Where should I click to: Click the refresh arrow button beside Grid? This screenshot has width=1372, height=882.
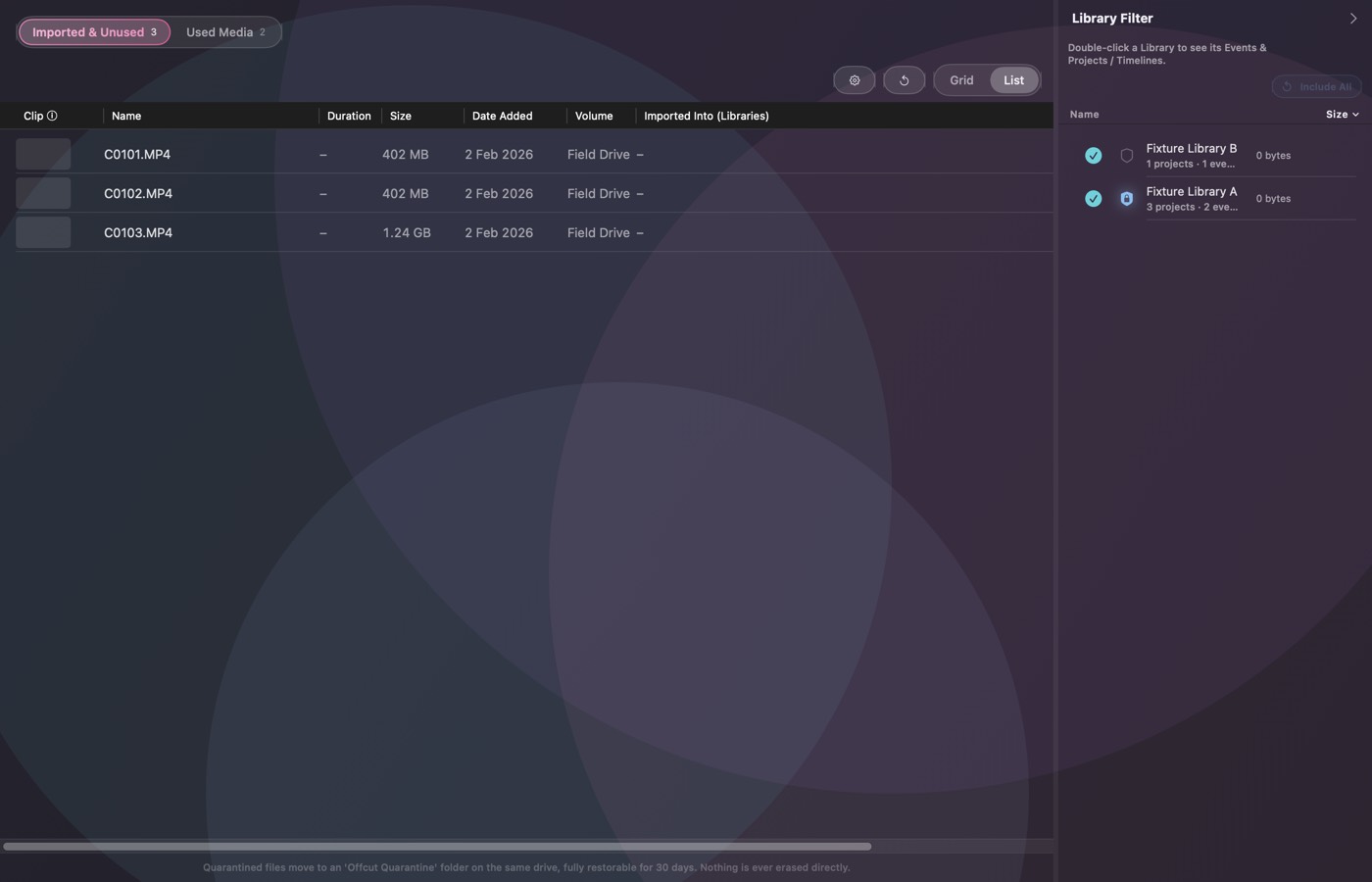click(x=904, y=80)
